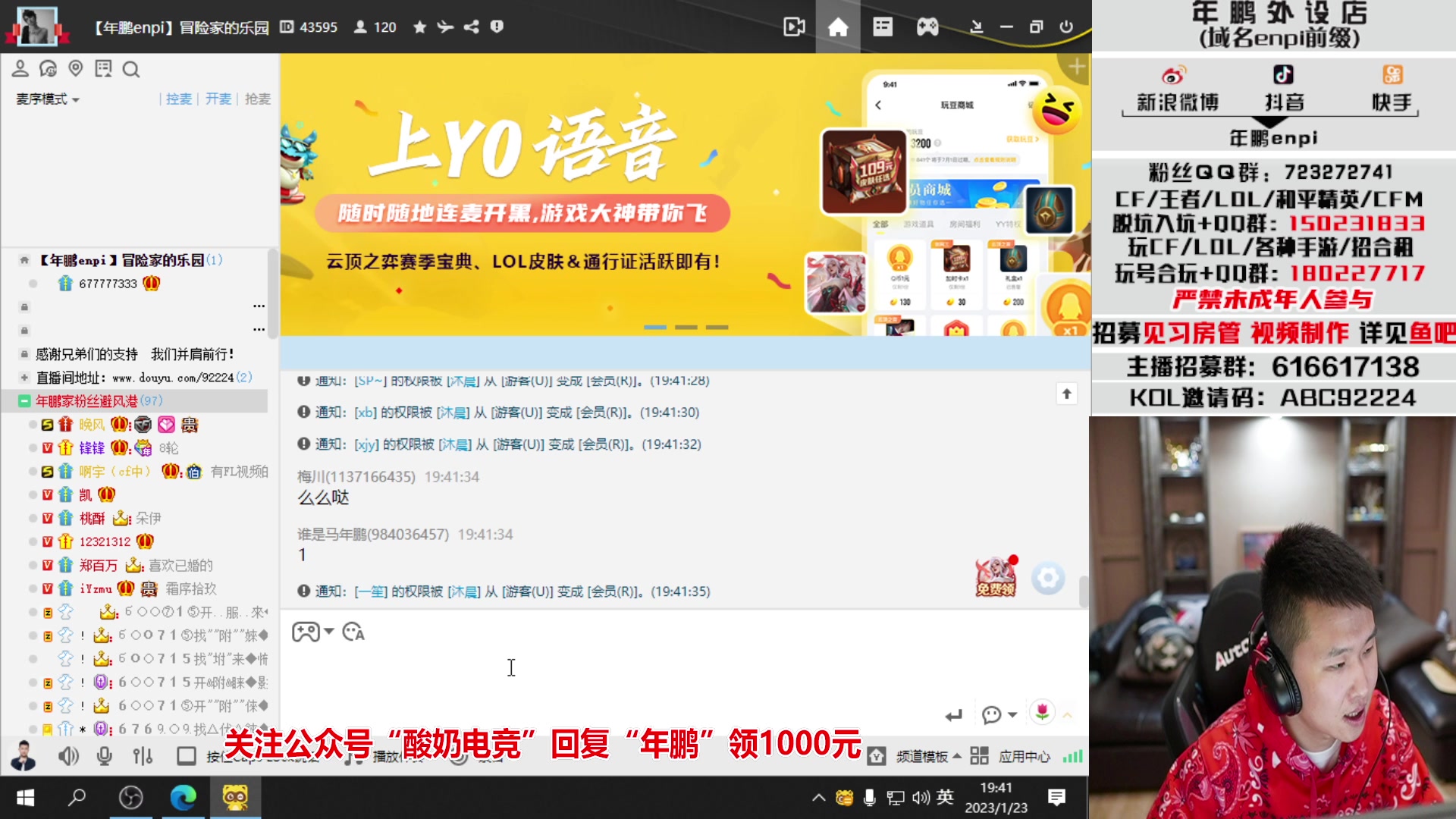Click the chat scroll-to-top arrow button
Image resolution: width=1456 pixels, height=819 pixels.
click(1067, 394)
